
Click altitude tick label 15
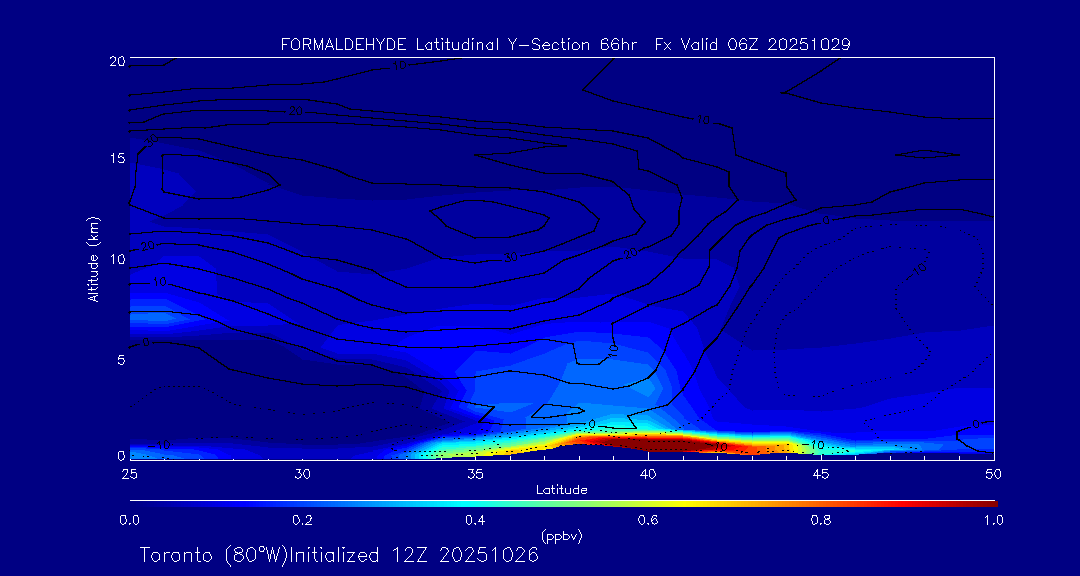(x=116, y=159)
